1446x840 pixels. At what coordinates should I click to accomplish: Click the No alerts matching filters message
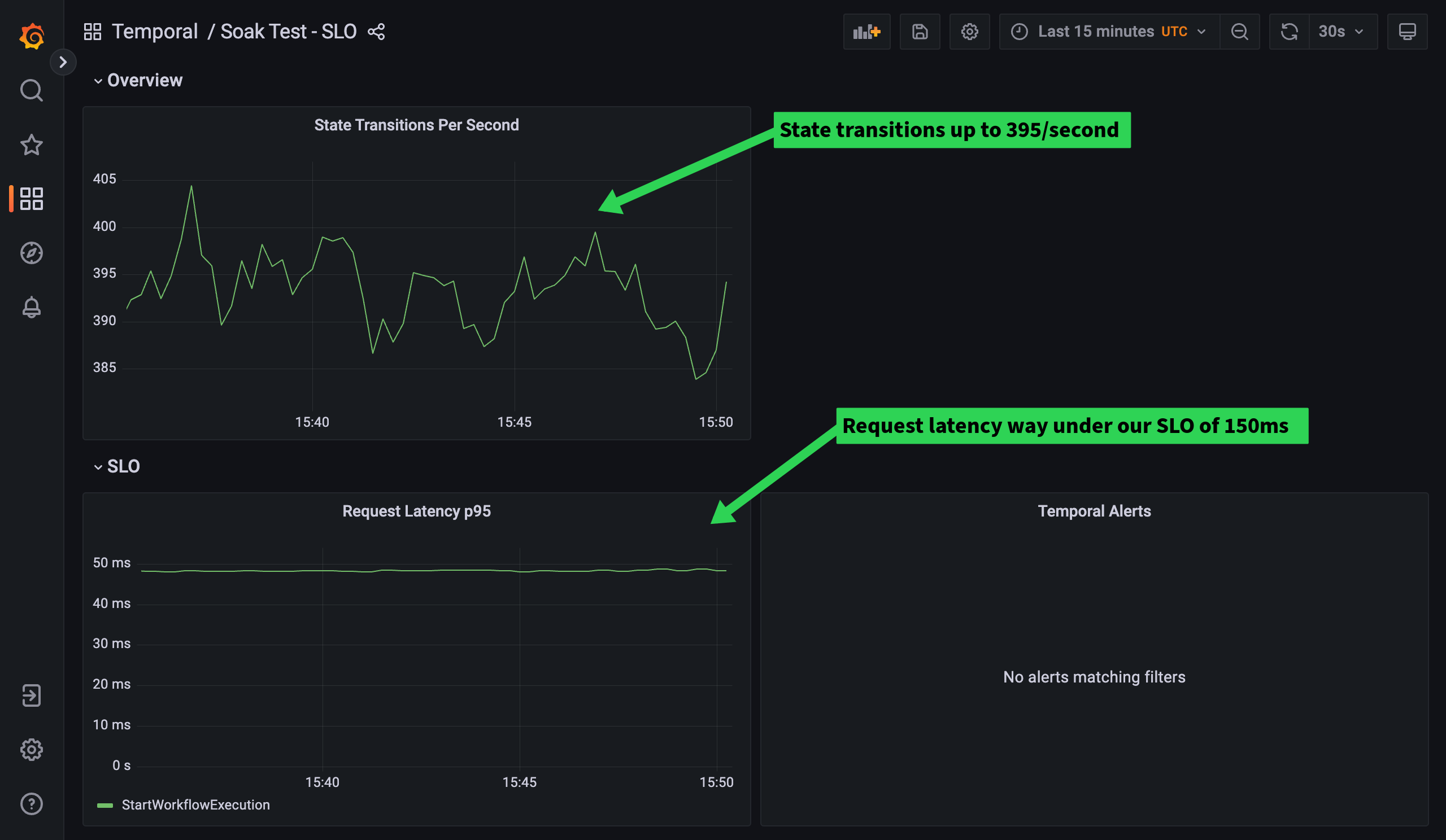[x=1094, y=677]
